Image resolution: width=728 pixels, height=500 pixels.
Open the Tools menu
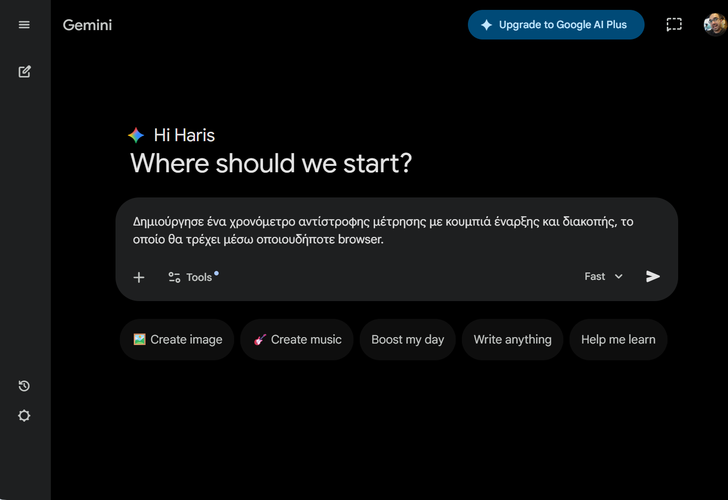click(x=191, y=277)
